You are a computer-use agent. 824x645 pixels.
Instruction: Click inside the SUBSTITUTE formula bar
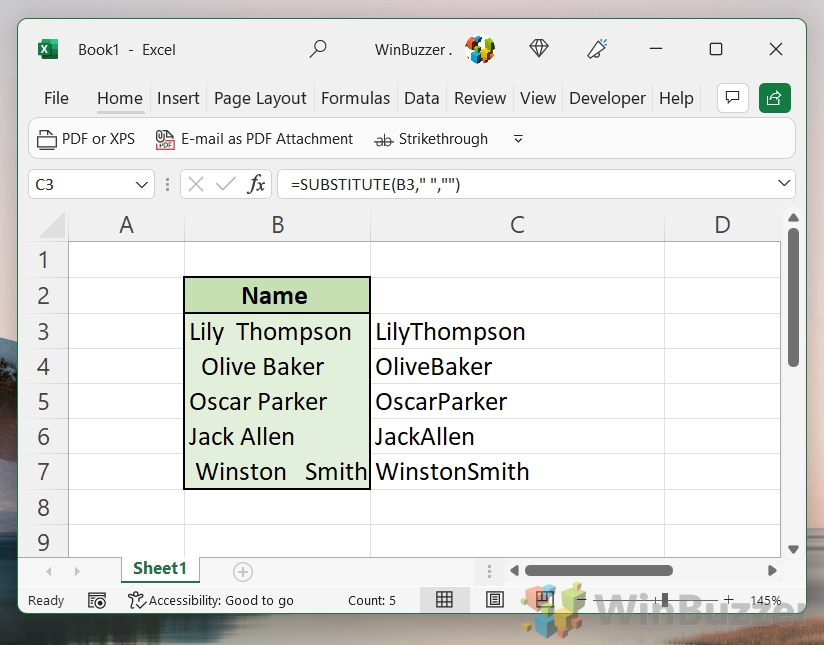[528, 185]
